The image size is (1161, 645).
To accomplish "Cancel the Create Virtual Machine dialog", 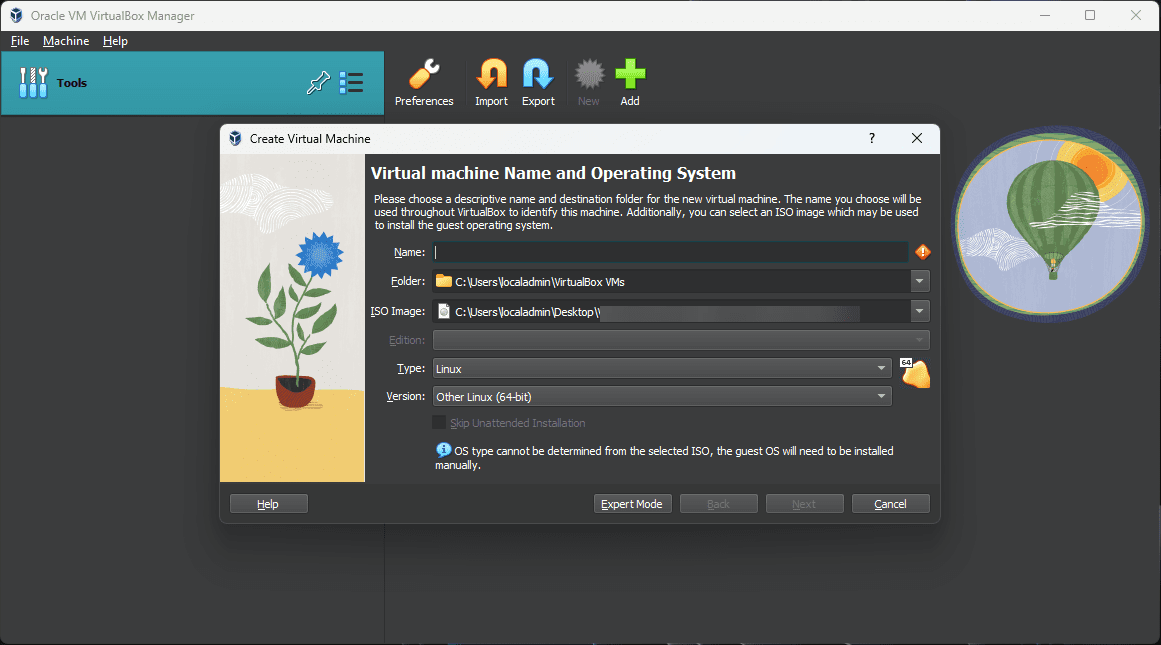I will pos(890,504).
